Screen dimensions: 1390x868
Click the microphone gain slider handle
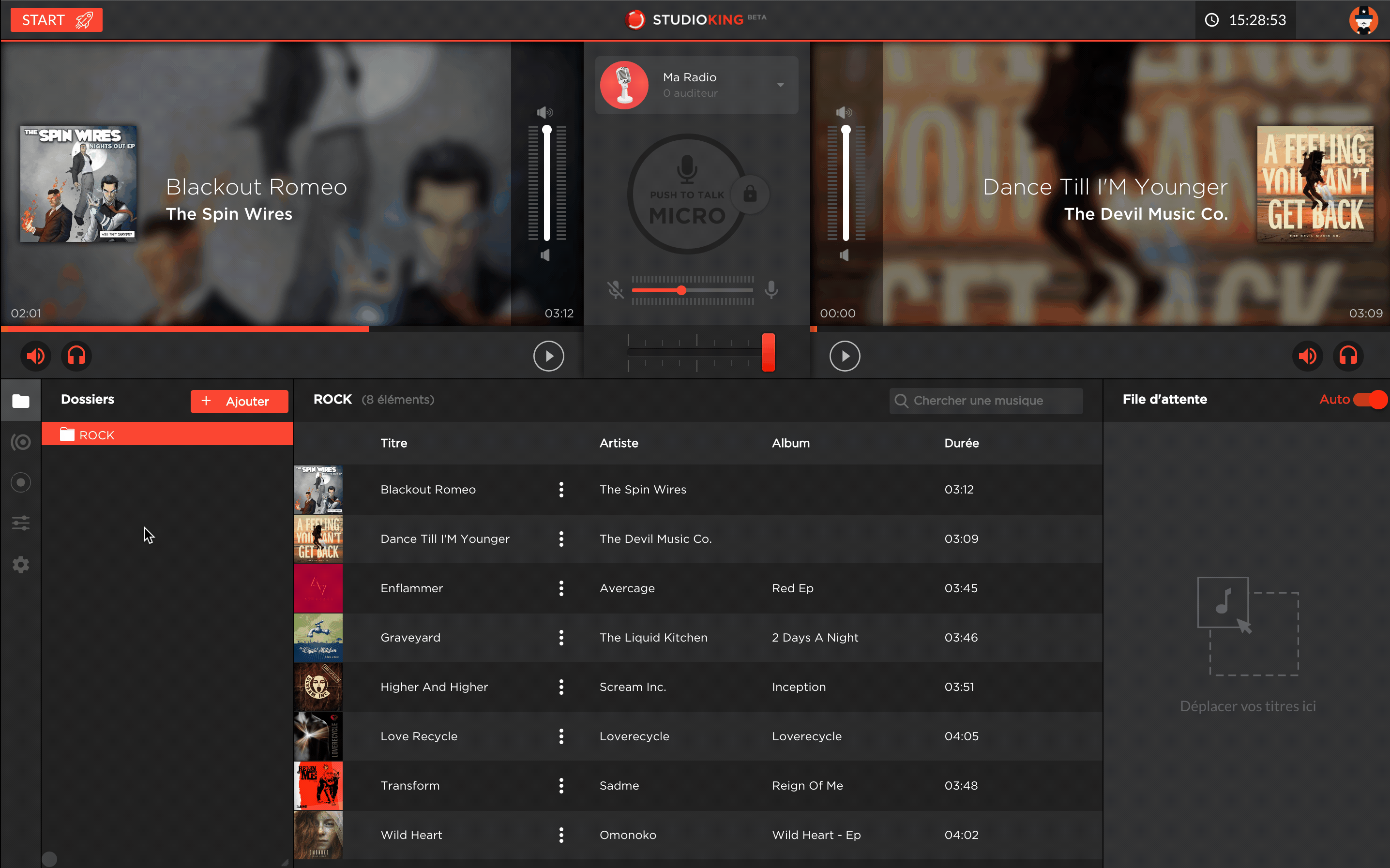point(681,290)
